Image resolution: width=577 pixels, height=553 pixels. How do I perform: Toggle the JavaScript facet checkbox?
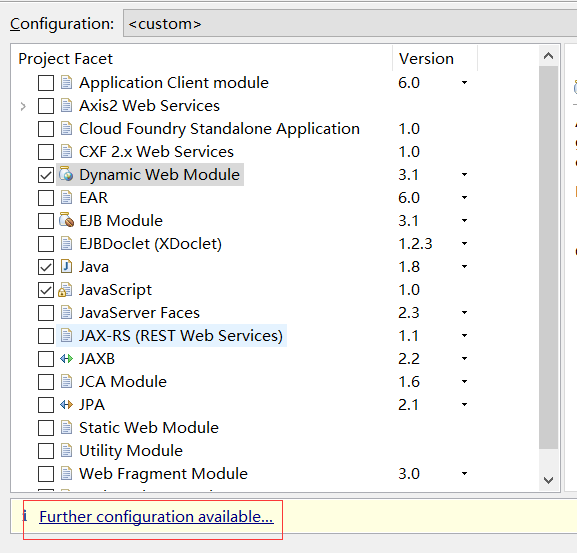46,290
